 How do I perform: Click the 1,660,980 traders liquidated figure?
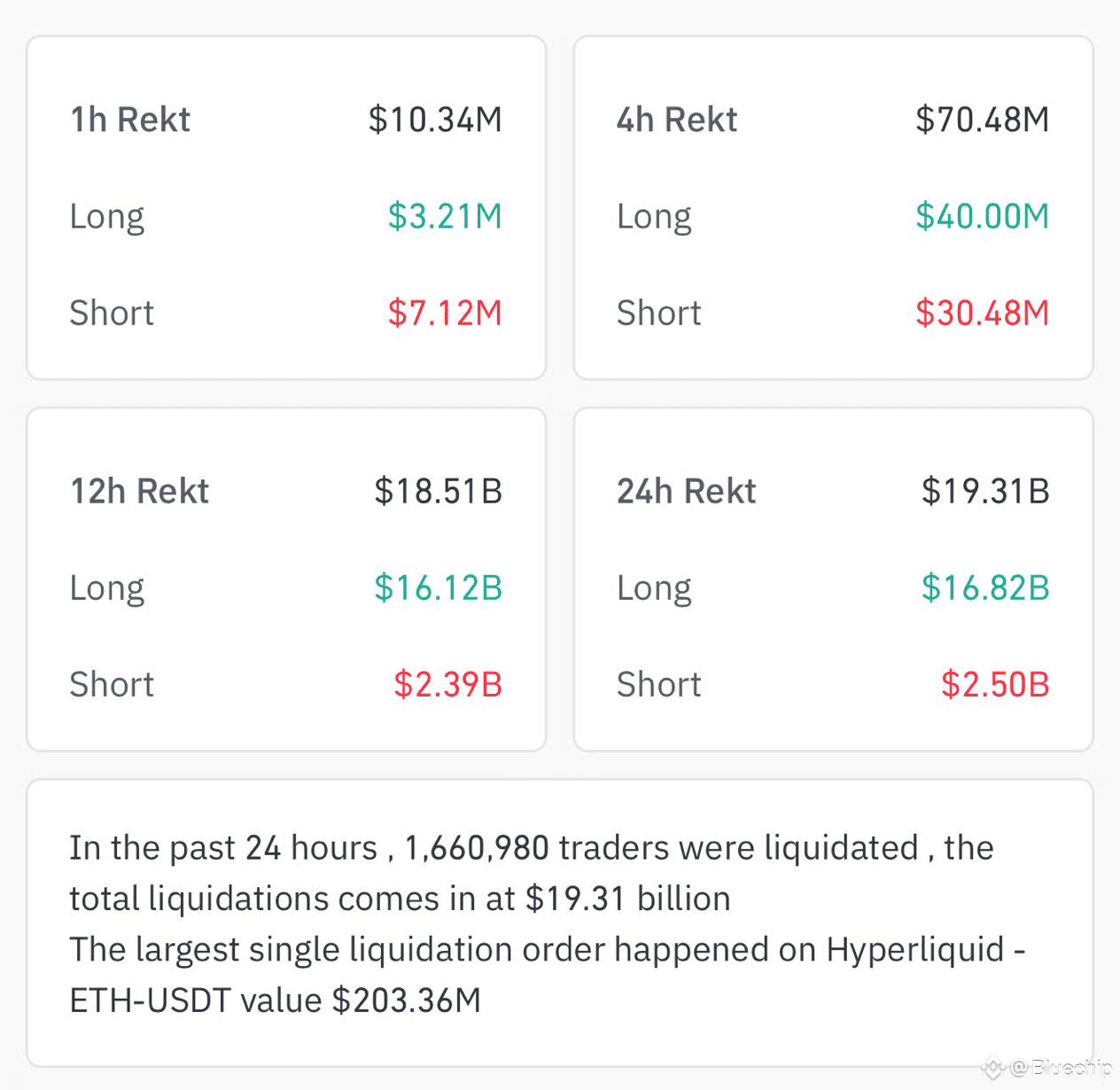click(x=477, y=848)
